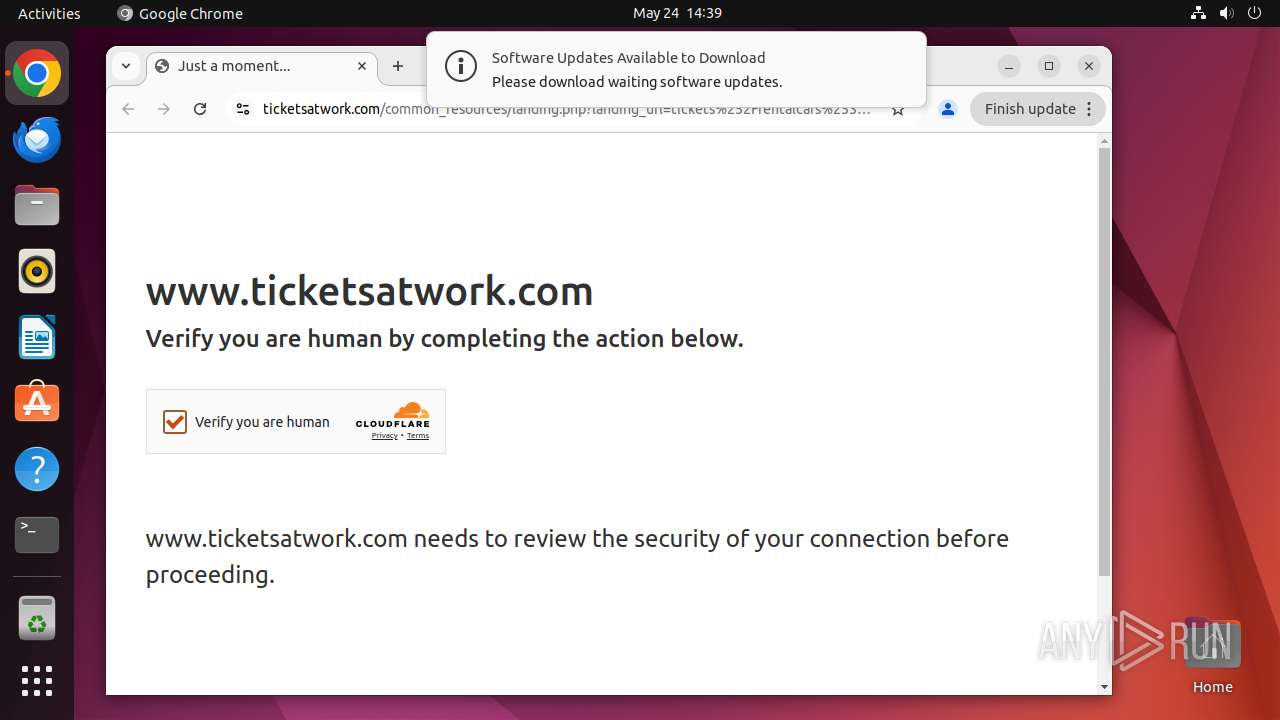Open the Files manager from the dock
Image resolution: width=1280 pixels, height=720 pixels.
(37, 205)
